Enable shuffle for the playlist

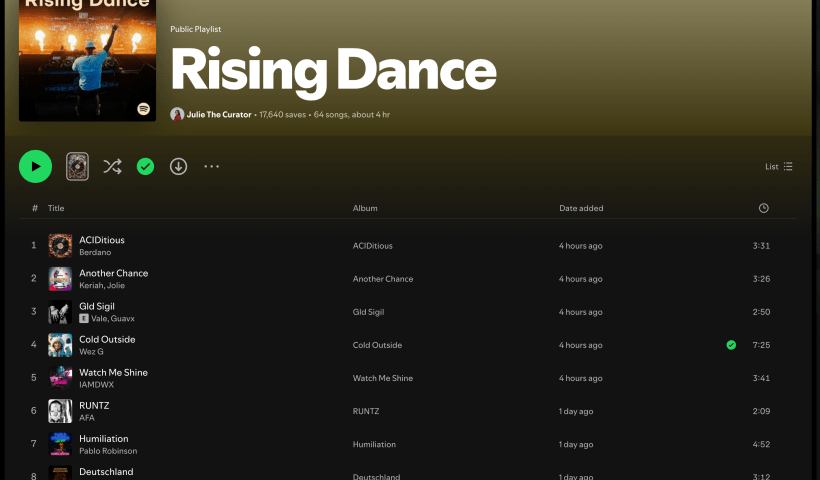tap(112, 167)
